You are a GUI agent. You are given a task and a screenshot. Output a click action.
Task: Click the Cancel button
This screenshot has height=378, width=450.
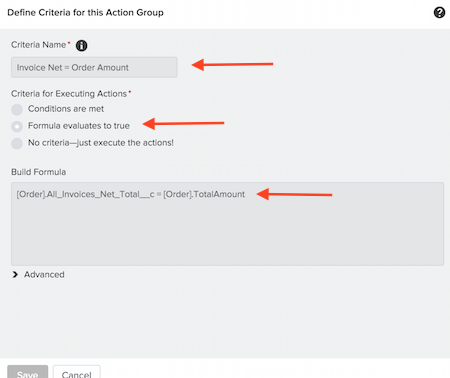(x=76, y=373)
